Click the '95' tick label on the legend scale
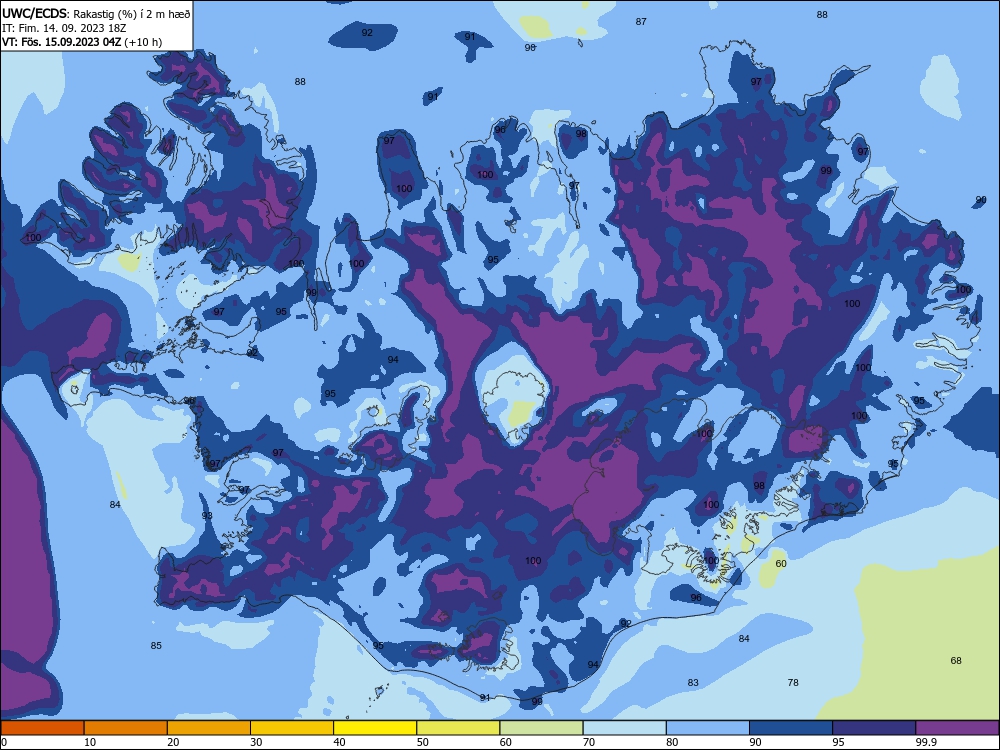This screenshot has height=750, width=1000. click(x=838, y=742)
